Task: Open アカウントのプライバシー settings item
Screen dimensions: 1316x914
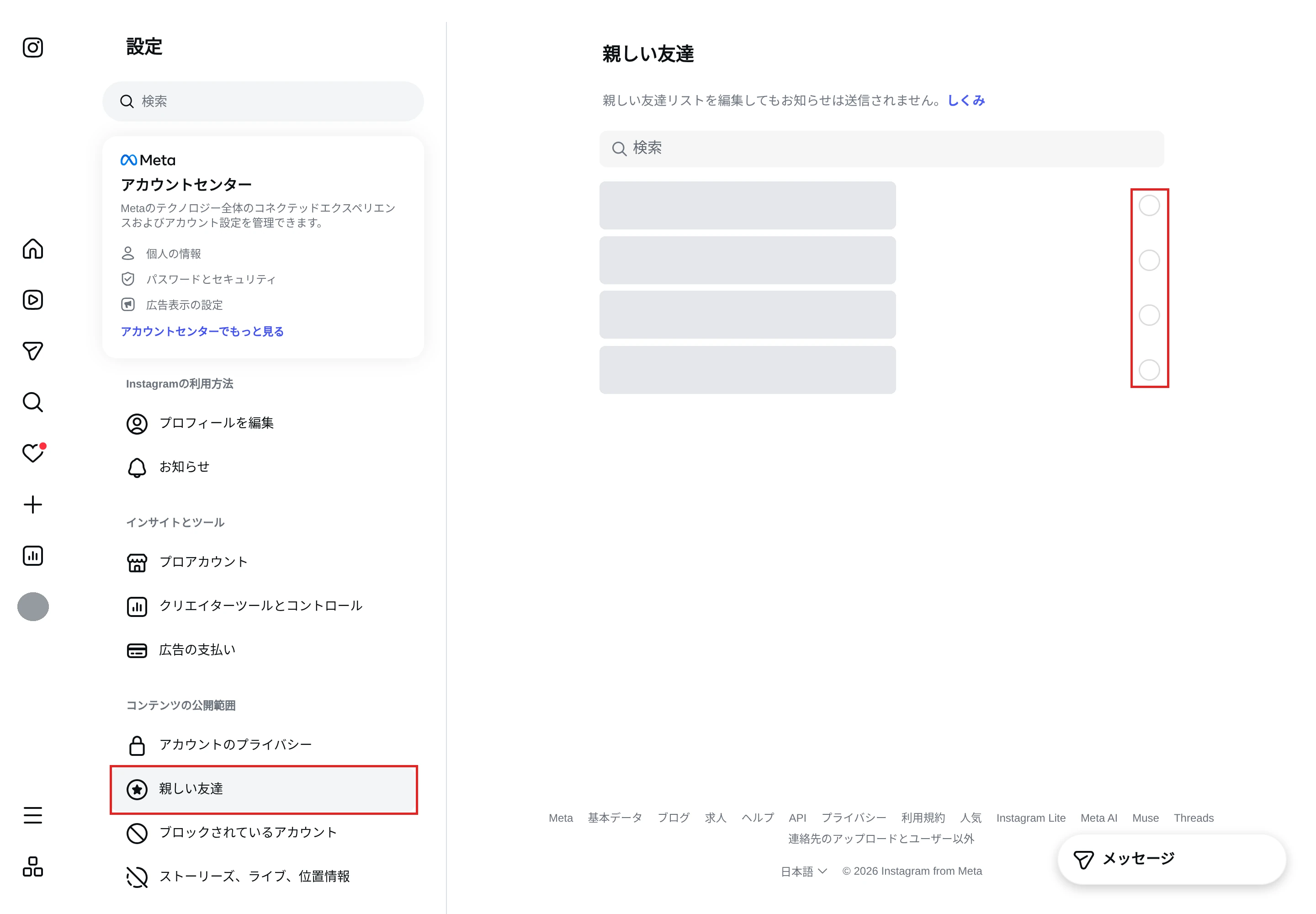Action: 264,745
